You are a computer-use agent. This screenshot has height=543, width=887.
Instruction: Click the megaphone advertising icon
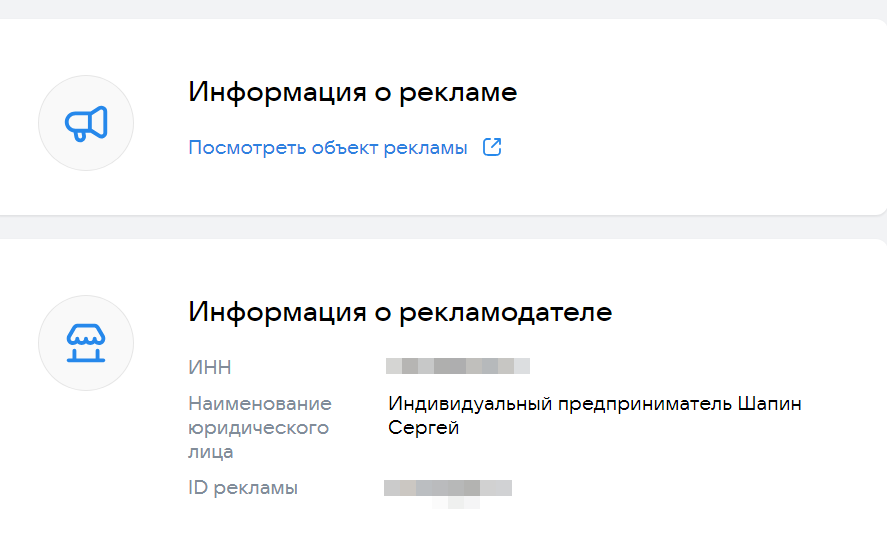[x=86, y=123]
